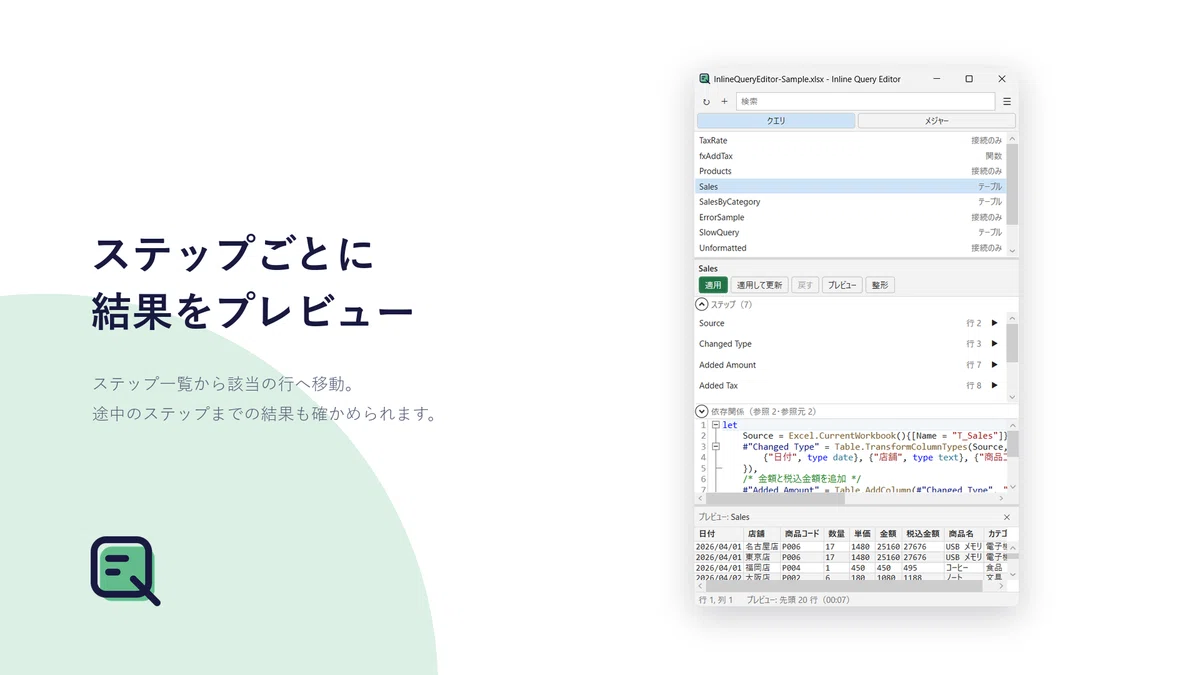1200x675 pixels.
Task: Select the ErrorSample query
Action: click(850, 217)
